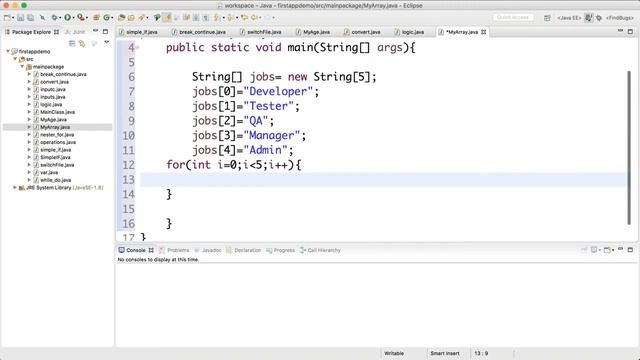
Task: Switch to the logic.java editor tab
Action: click(409, 32)
